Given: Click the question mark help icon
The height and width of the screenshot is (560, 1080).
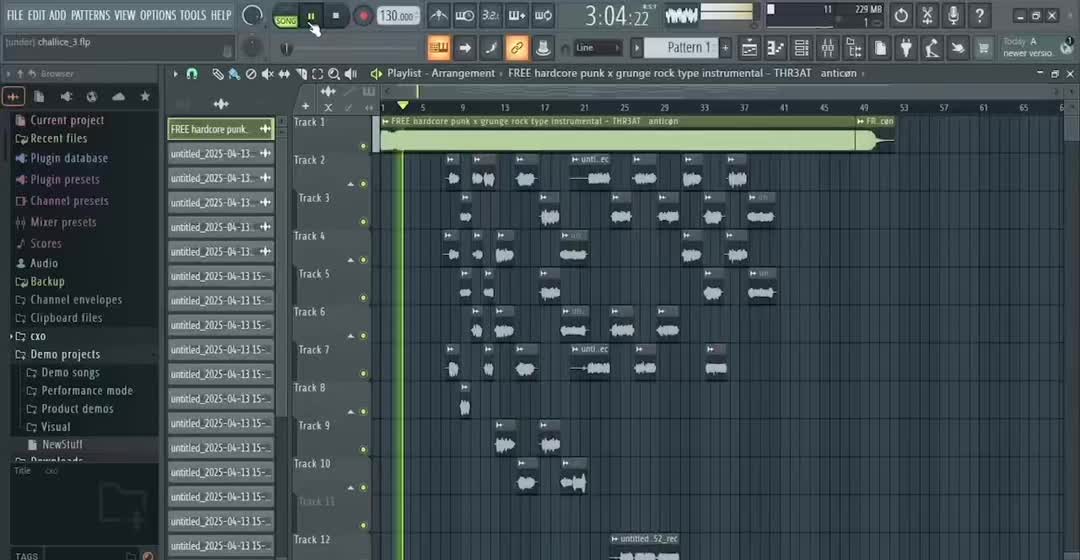Looking at the screenshot, I should click(x=979, y=14).
